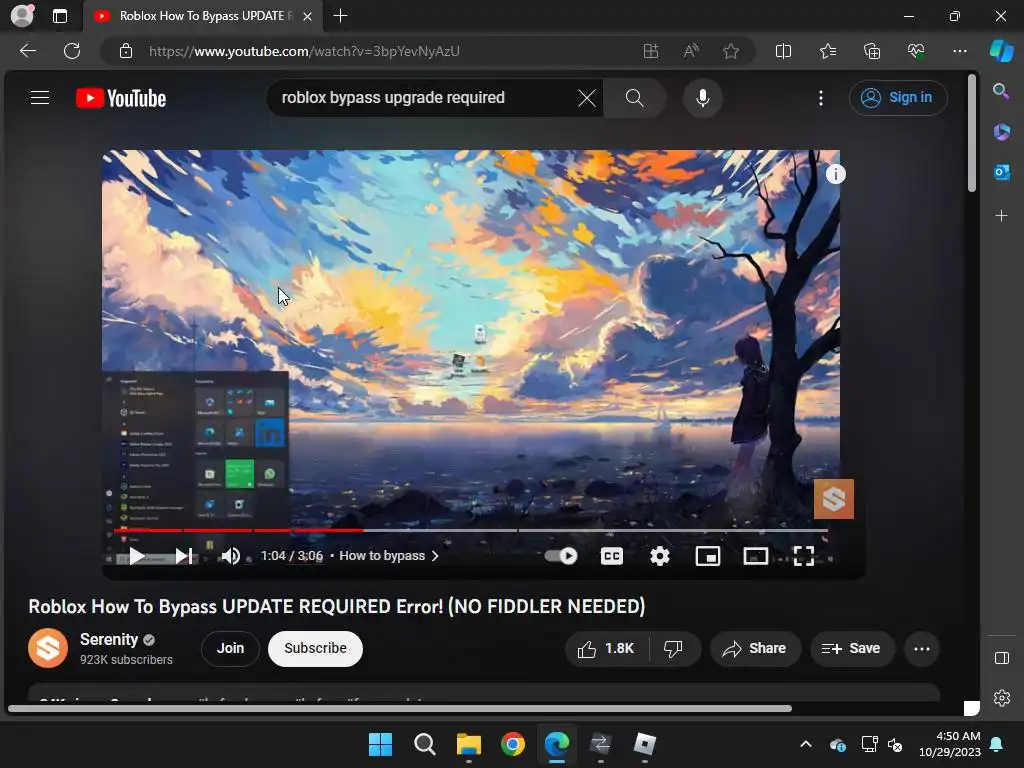Open the YouTube hamburger guide menu
1024x768 pixels.
click(x=40, y=98)
